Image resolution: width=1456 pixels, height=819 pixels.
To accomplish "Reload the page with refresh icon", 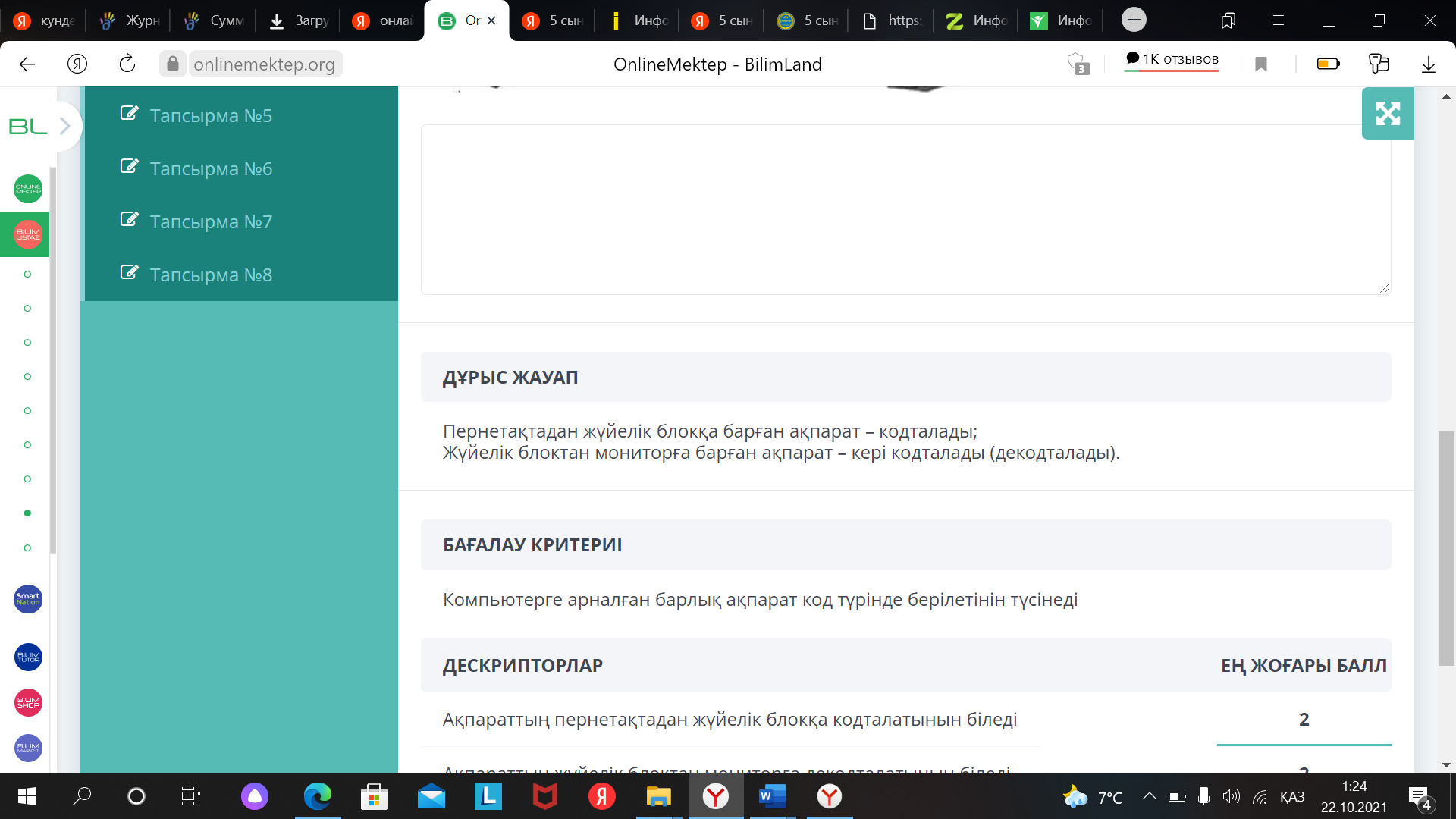I will point(127,64).
